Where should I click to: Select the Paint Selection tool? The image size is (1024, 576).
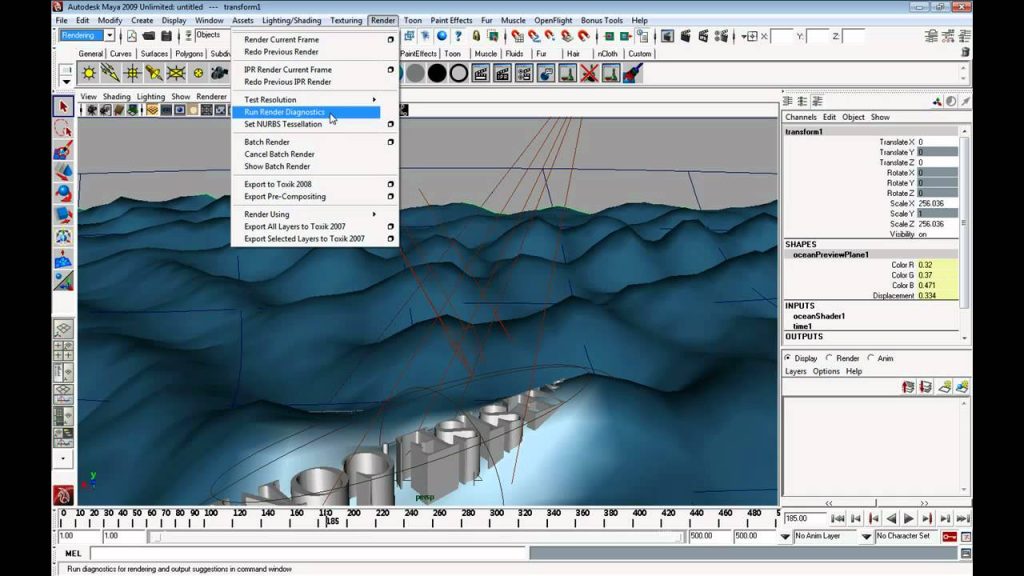63,150
